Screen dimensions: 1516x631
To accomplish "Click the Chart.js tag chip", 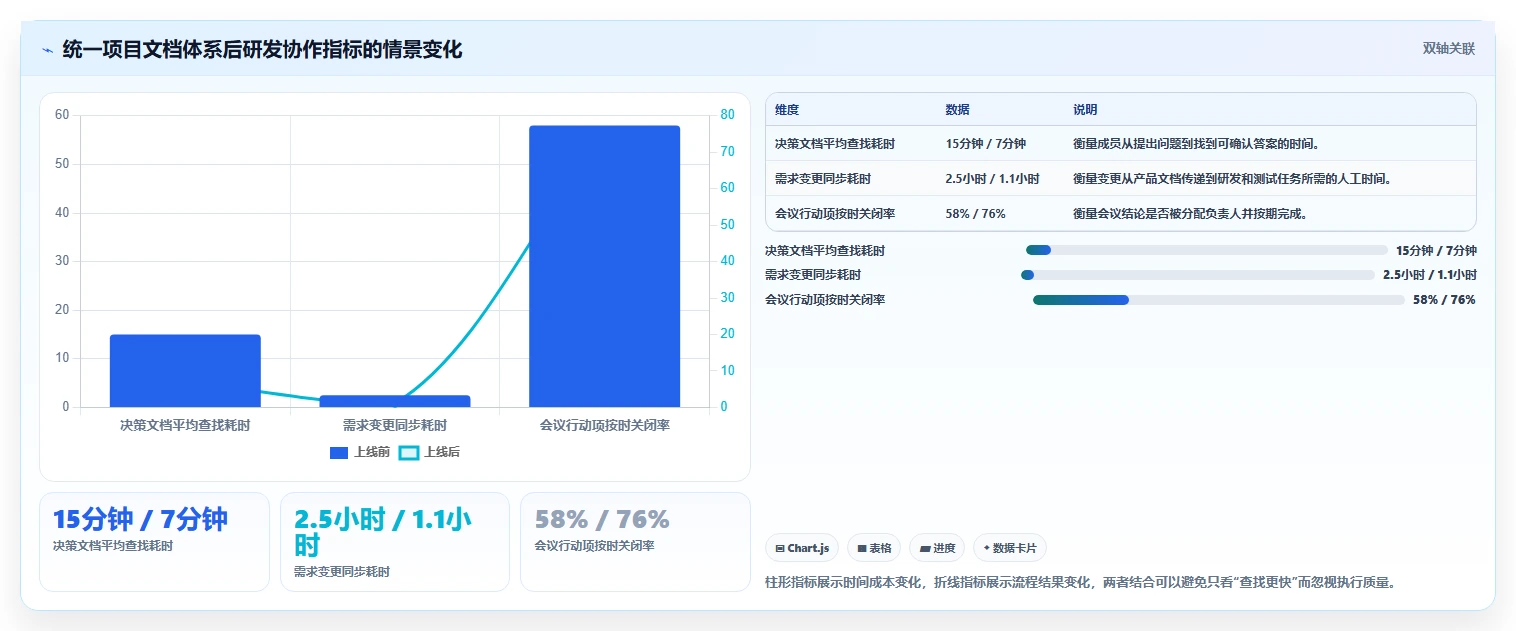I will [x=802, y=548].
